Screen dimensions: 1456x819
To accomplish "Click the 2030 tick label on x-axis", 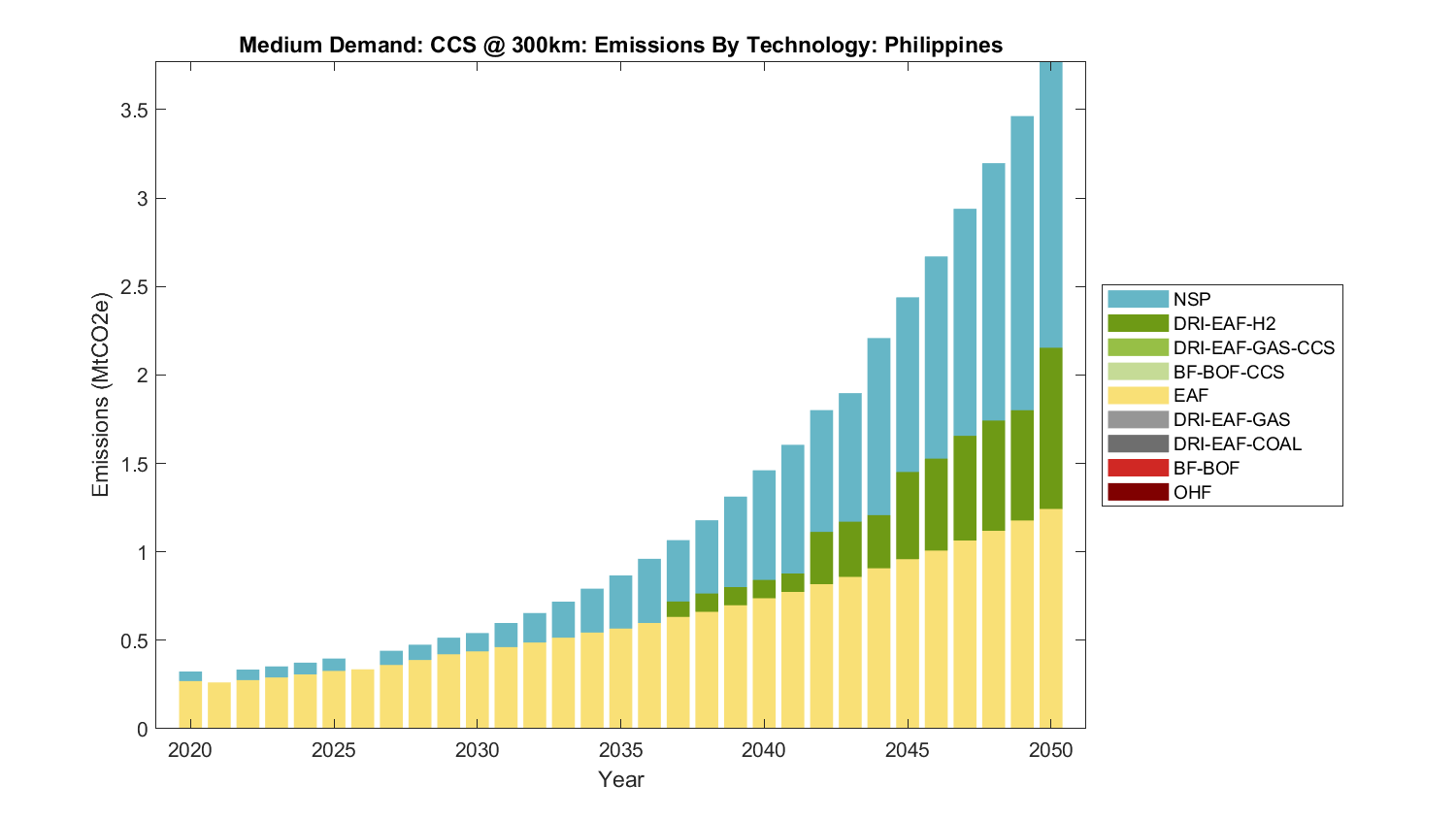I will [x=477, y=751].
